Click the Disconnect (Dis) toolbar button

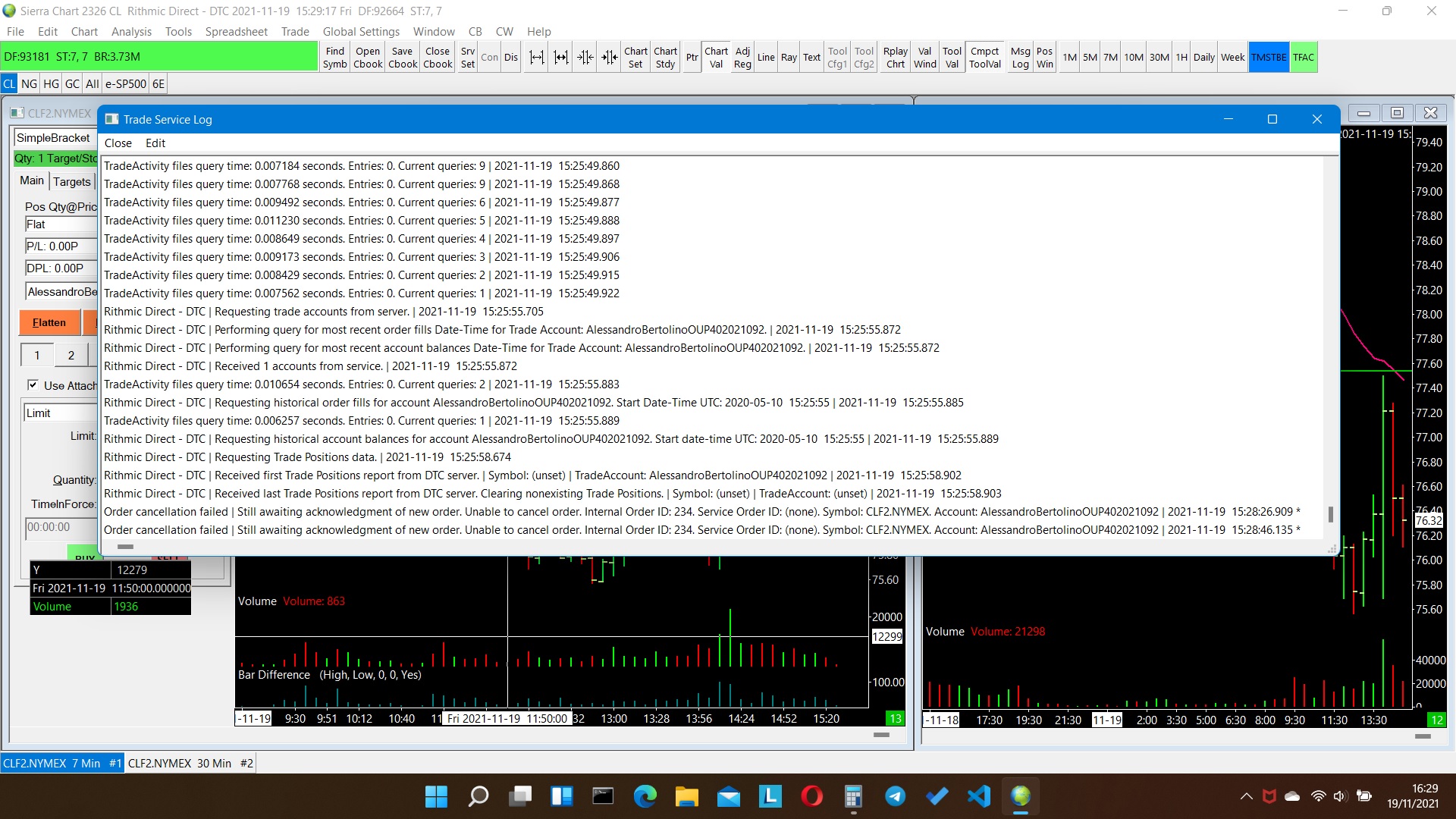point(511,57)
